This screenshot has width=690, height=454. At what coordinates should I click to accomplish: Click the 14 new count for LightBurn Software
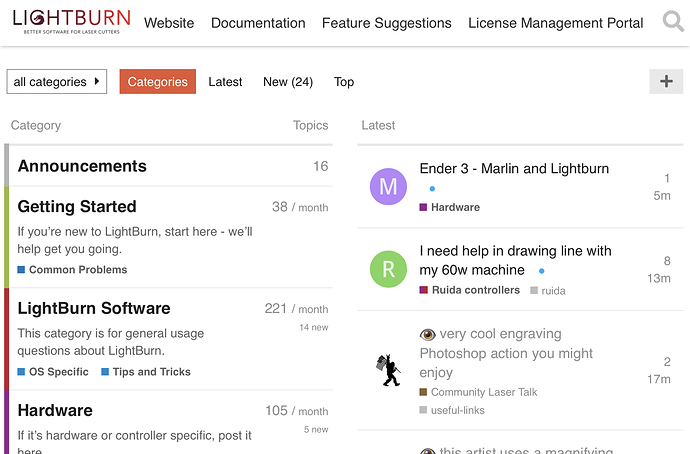314,327
